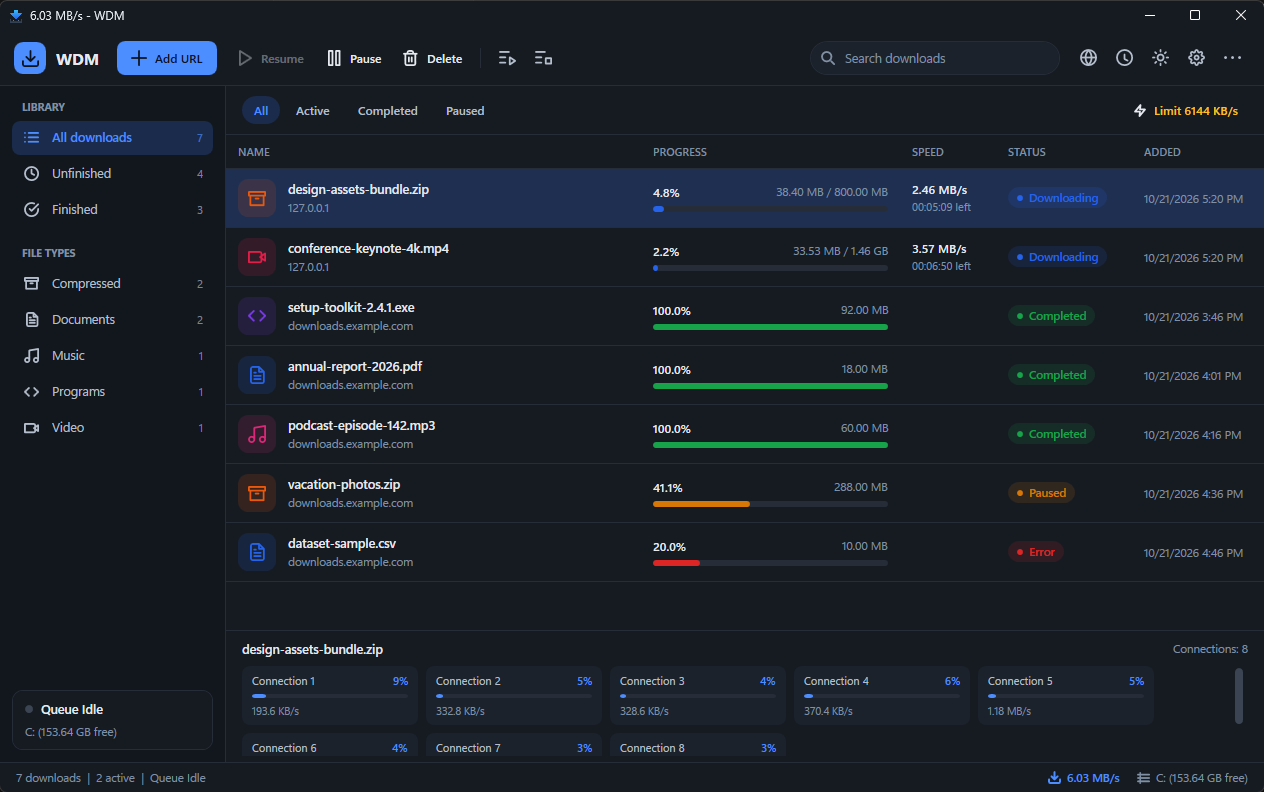Filter by Programs file type
Screen dimensions: 1264x792
pyautogui.click(x=112, y=392)
